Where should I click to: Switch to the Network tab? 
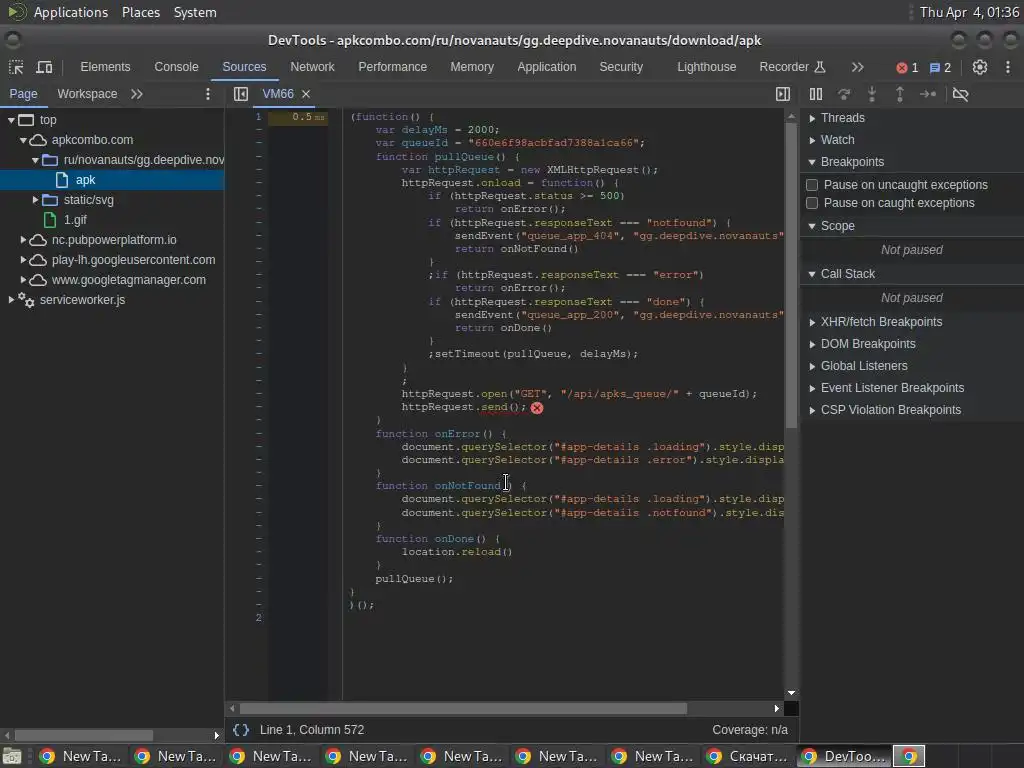312,67
